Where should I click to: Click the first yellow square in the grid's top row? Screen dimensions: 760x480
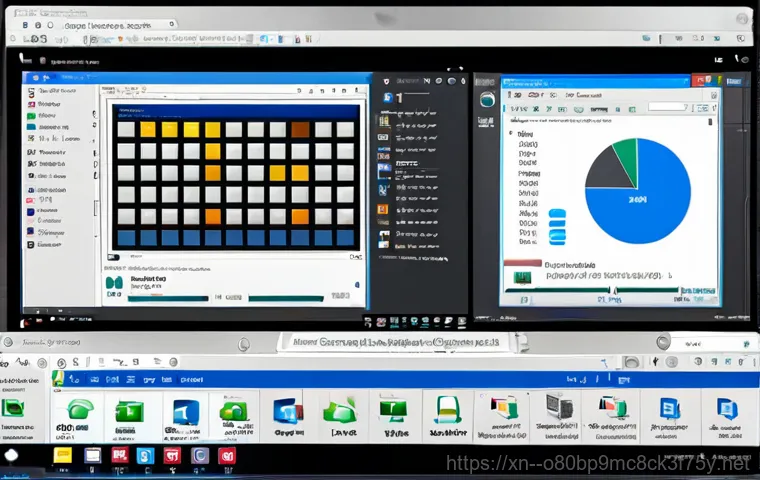(x=147, y=129)
